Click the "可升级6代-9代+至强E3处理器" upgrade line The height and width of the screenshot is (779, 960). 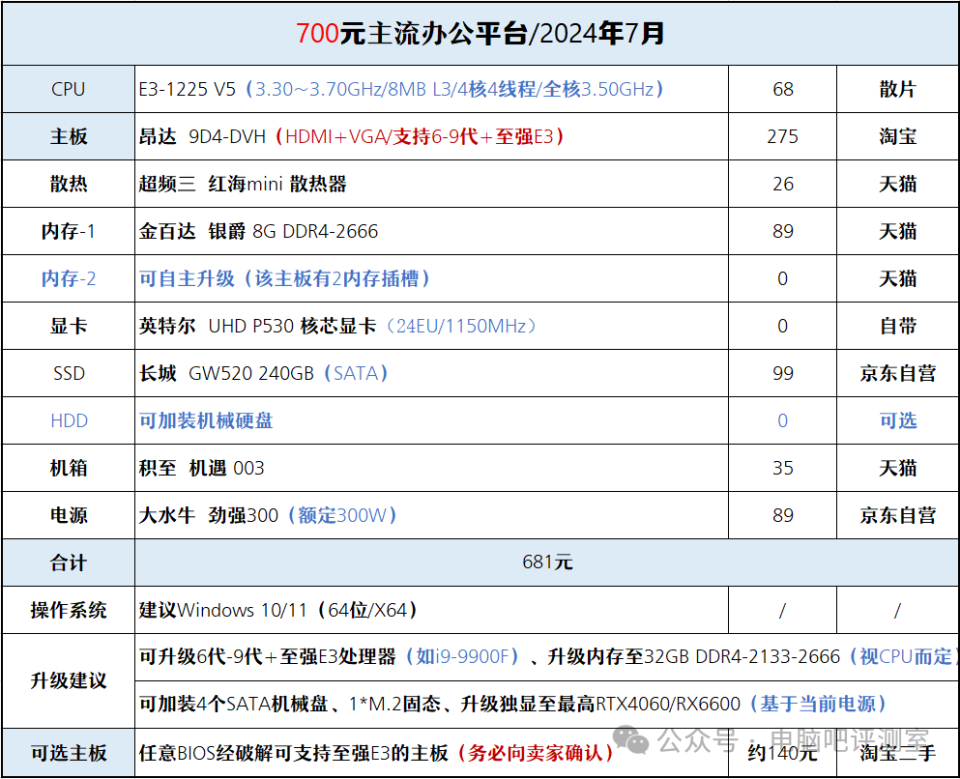(547, 657)
